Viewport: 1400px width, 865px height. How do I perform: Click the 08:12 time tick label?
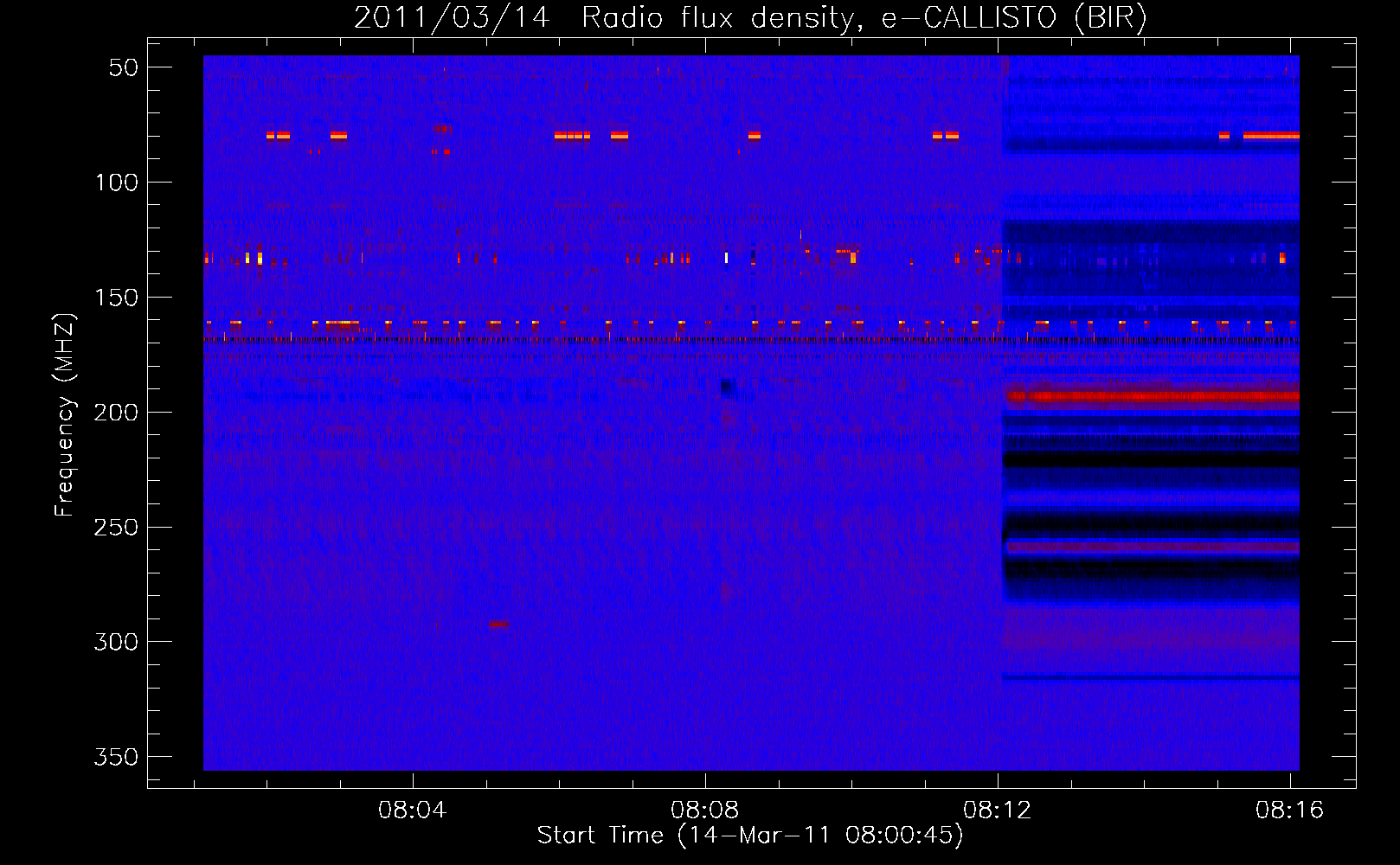[998, 810]
